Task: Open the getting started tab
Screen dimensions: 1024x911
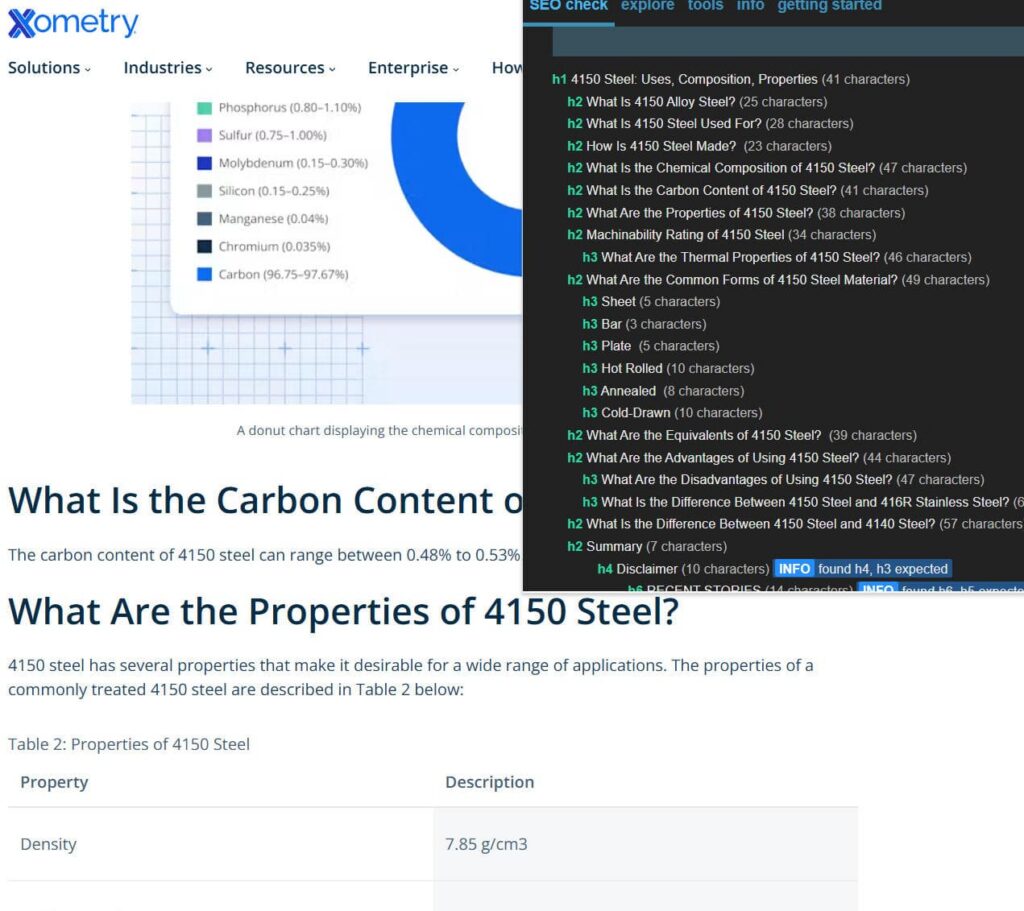Action: click(x=829, y=6)
